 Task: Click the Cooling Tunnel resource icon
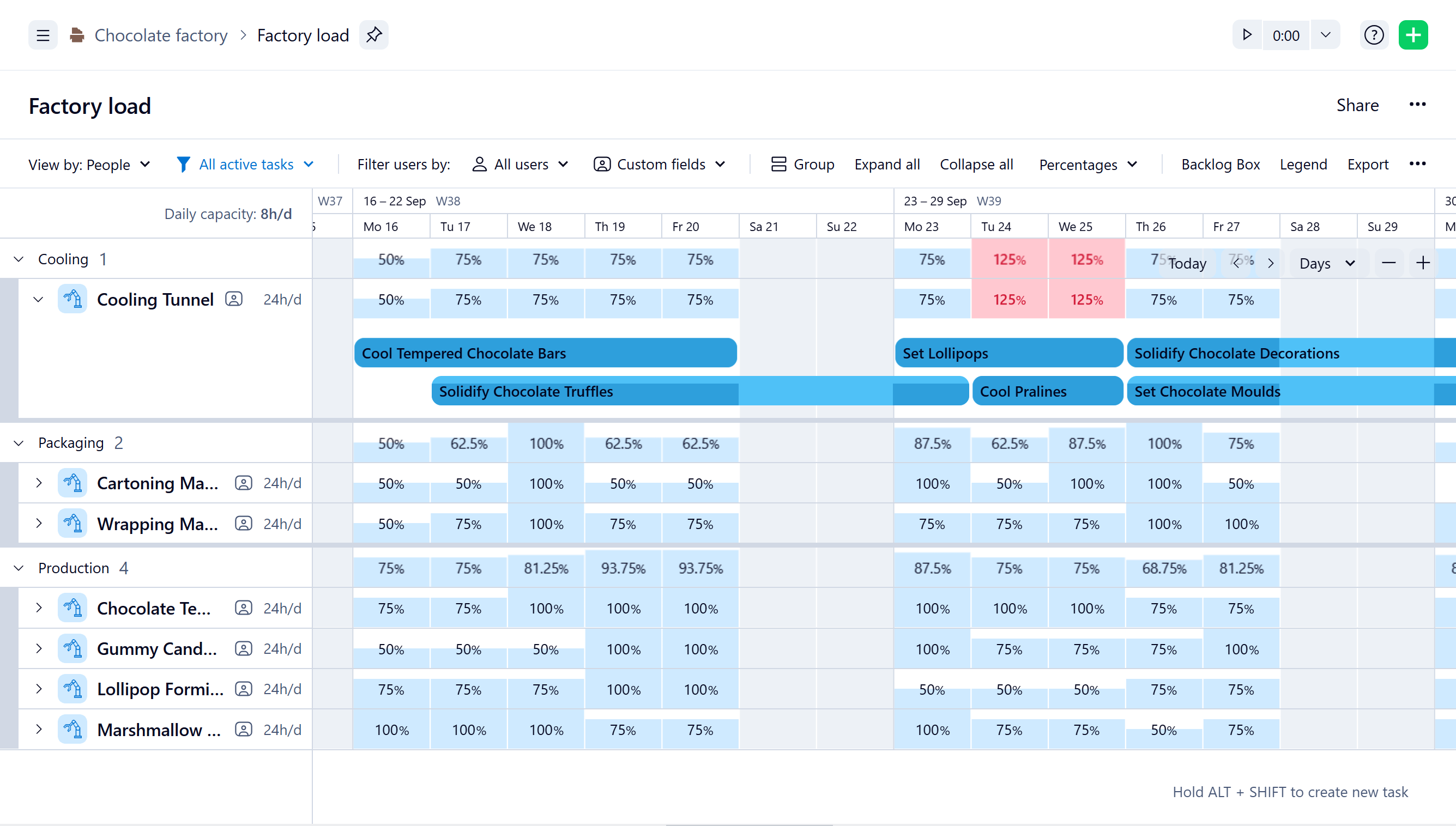coord(72,299)
